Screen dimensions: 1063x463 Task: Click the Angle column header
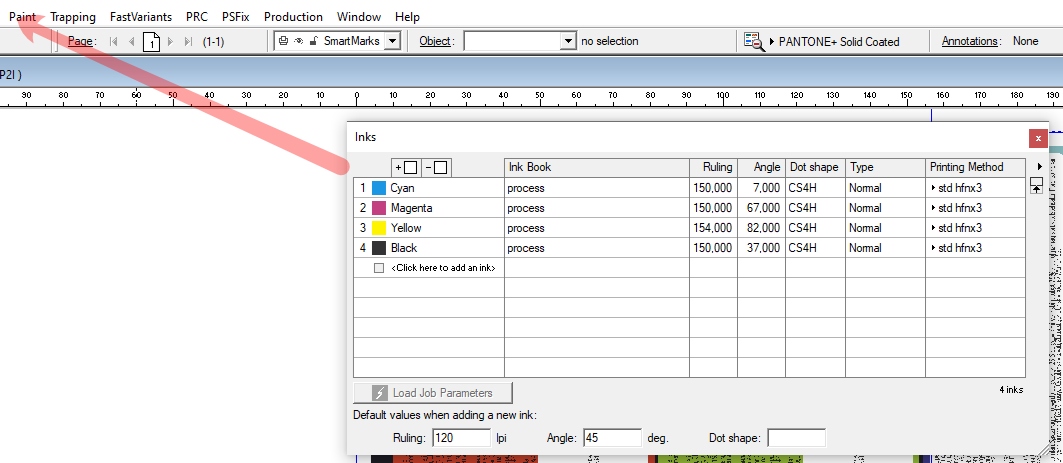(x=761, y=167)
